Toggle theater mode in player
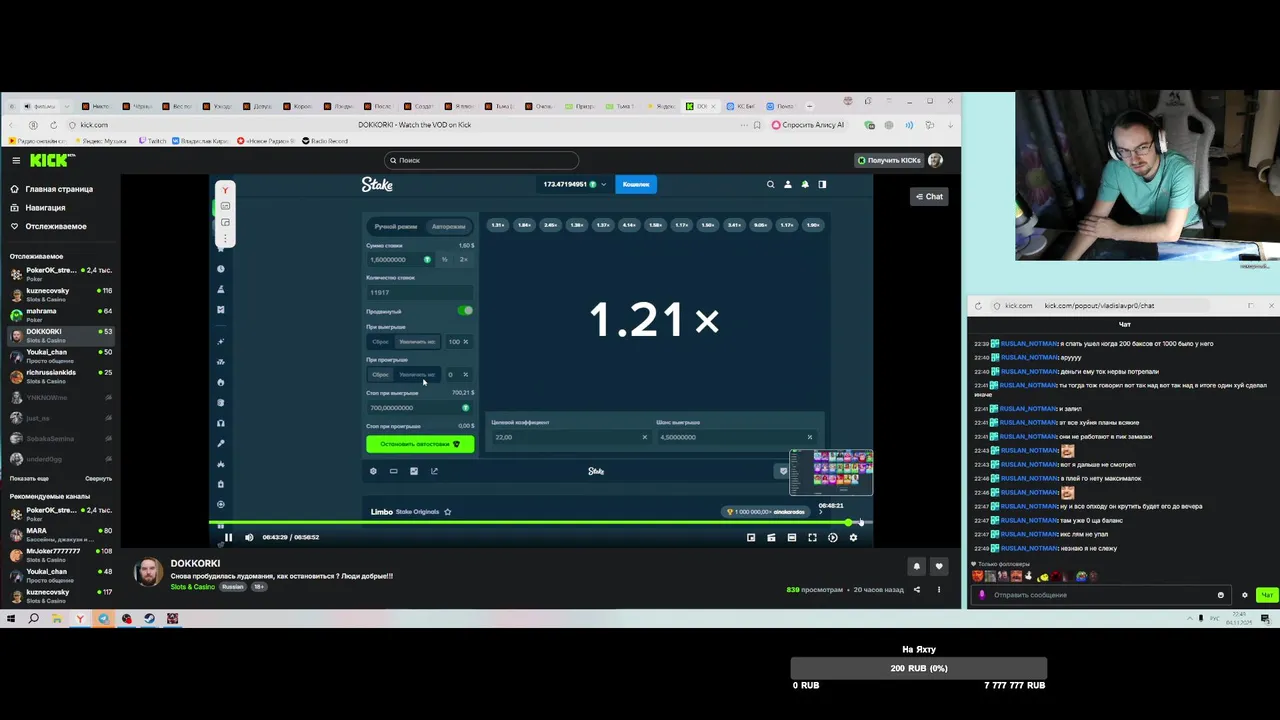 point(792,538)
